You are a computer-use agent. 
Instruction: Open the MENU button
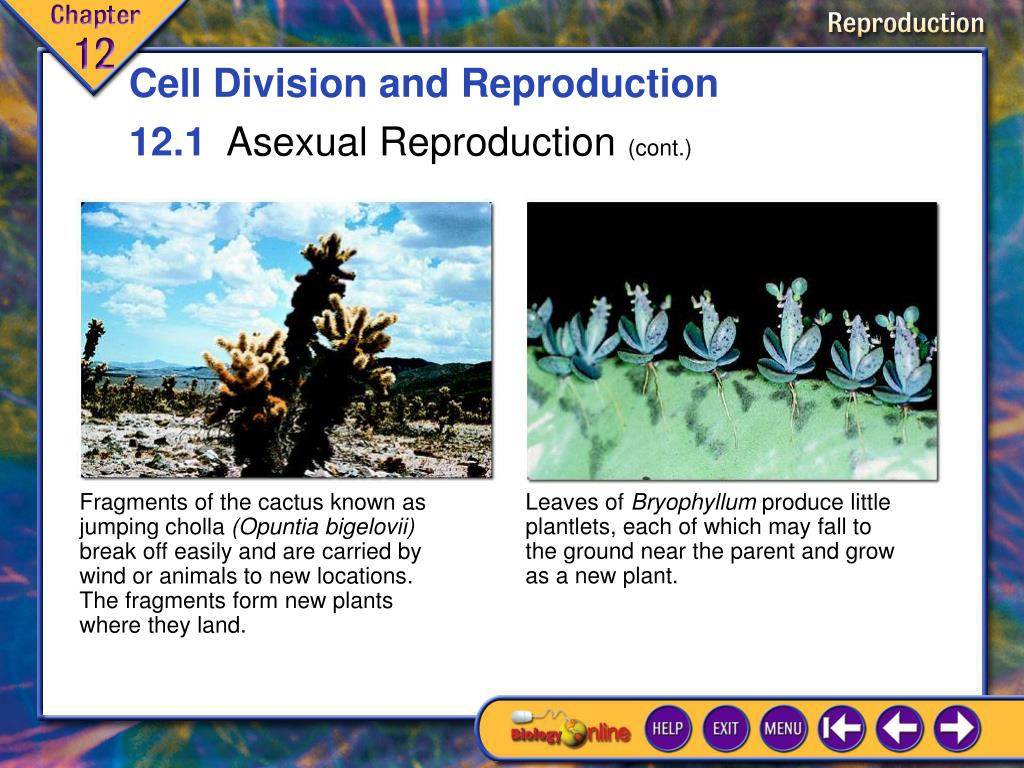(783, 728)
